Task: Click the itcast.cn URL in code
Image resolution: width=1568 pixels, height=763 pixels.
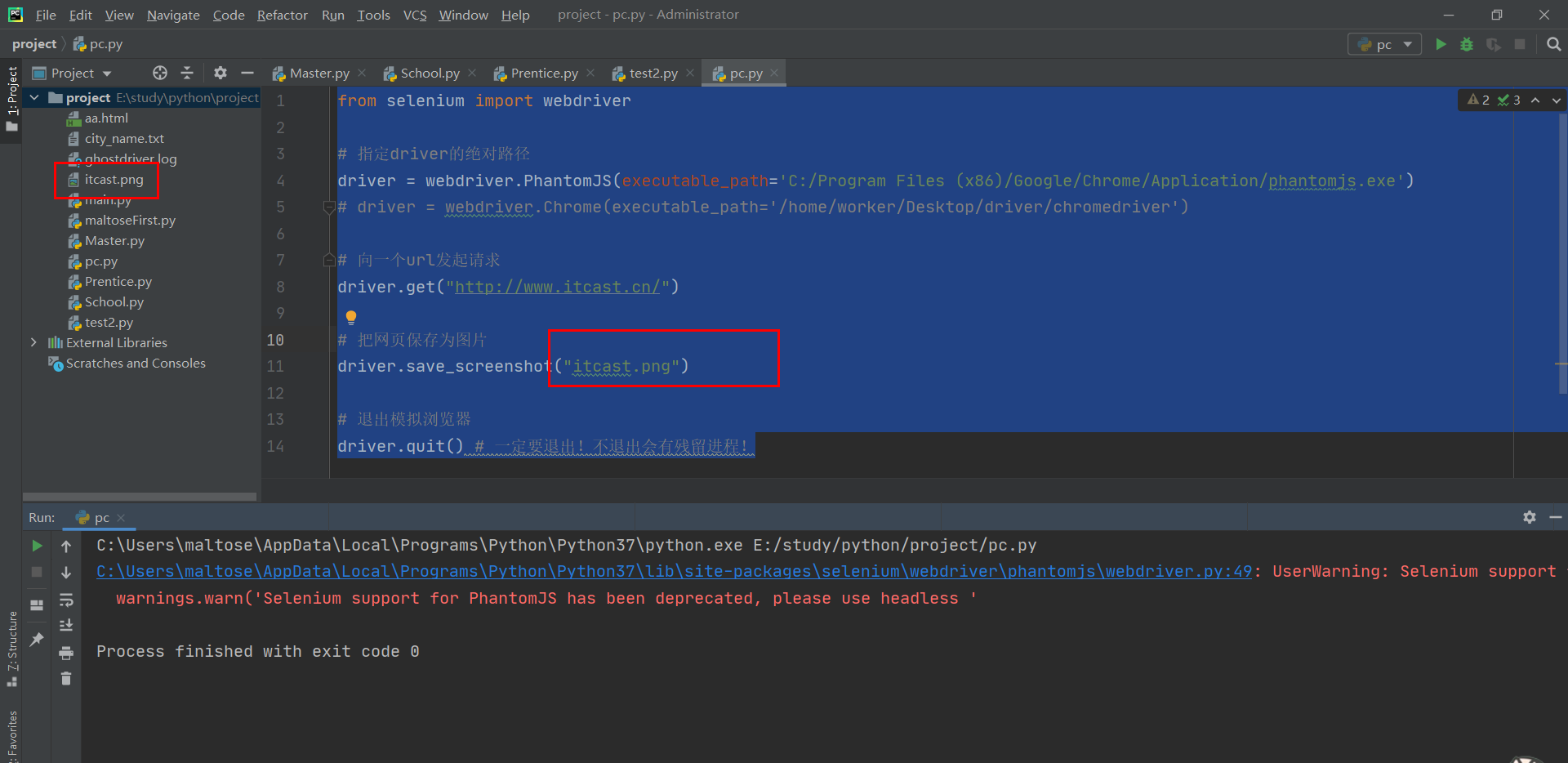Action: click(x=557, y=287)
